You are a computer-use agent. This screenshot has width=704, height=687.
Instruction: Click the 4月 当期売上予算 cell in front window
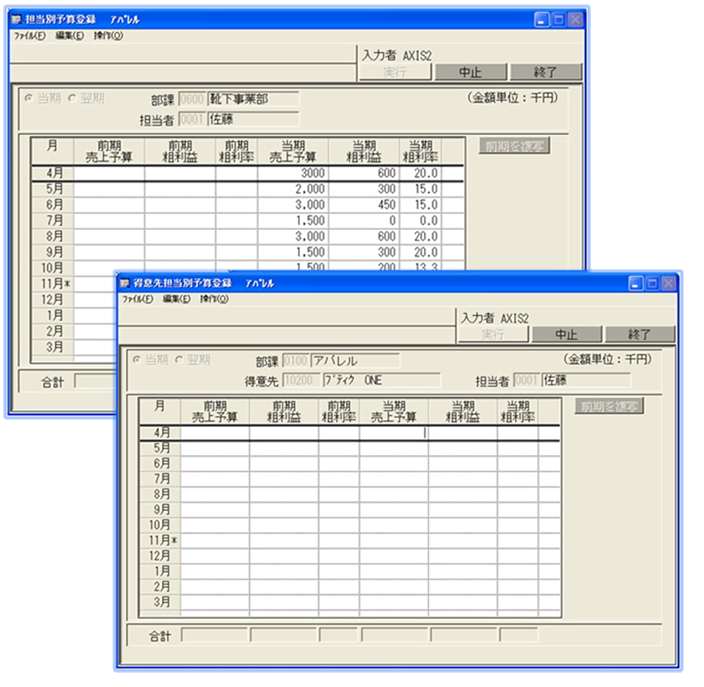[x=393, y=433]
